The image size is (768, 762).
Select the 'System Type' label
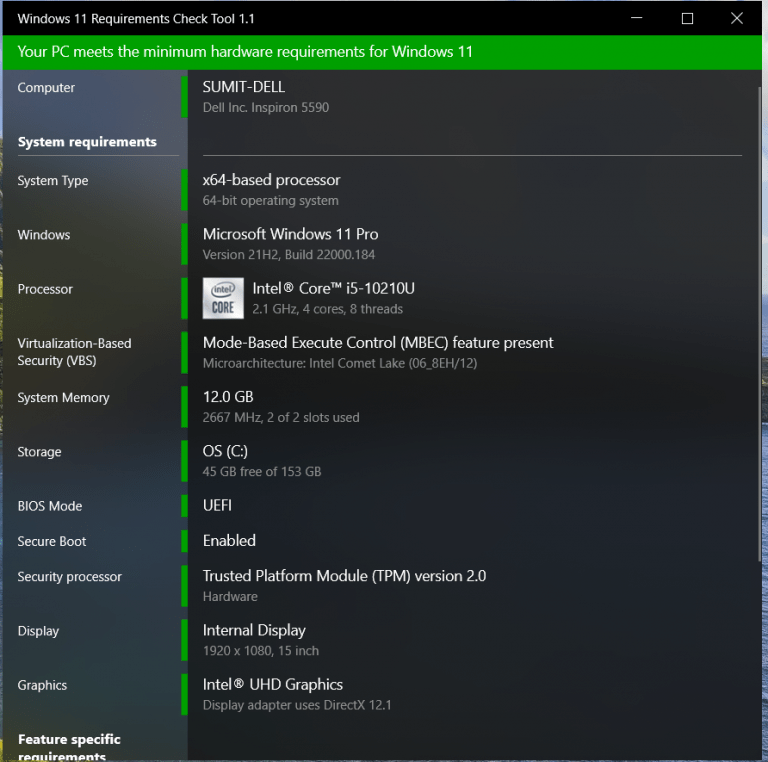[53, 181]
